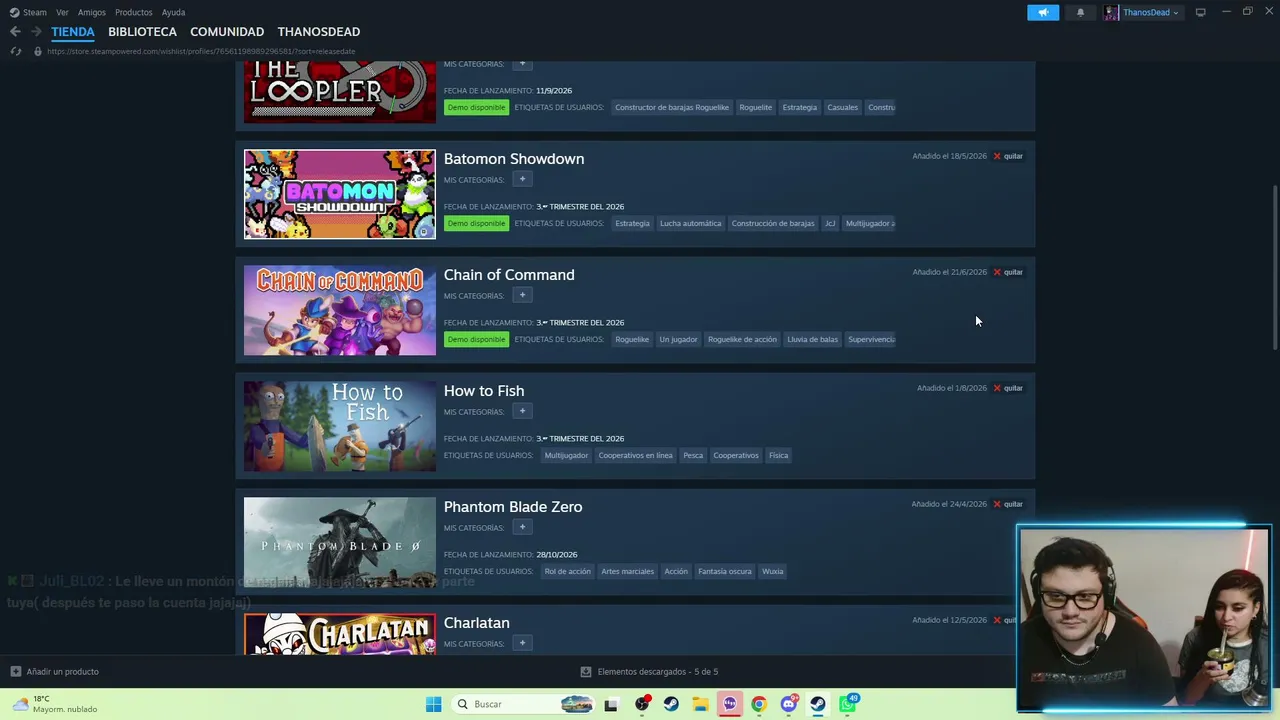Click the Artes marciales tag

click(x=627, y=571)
